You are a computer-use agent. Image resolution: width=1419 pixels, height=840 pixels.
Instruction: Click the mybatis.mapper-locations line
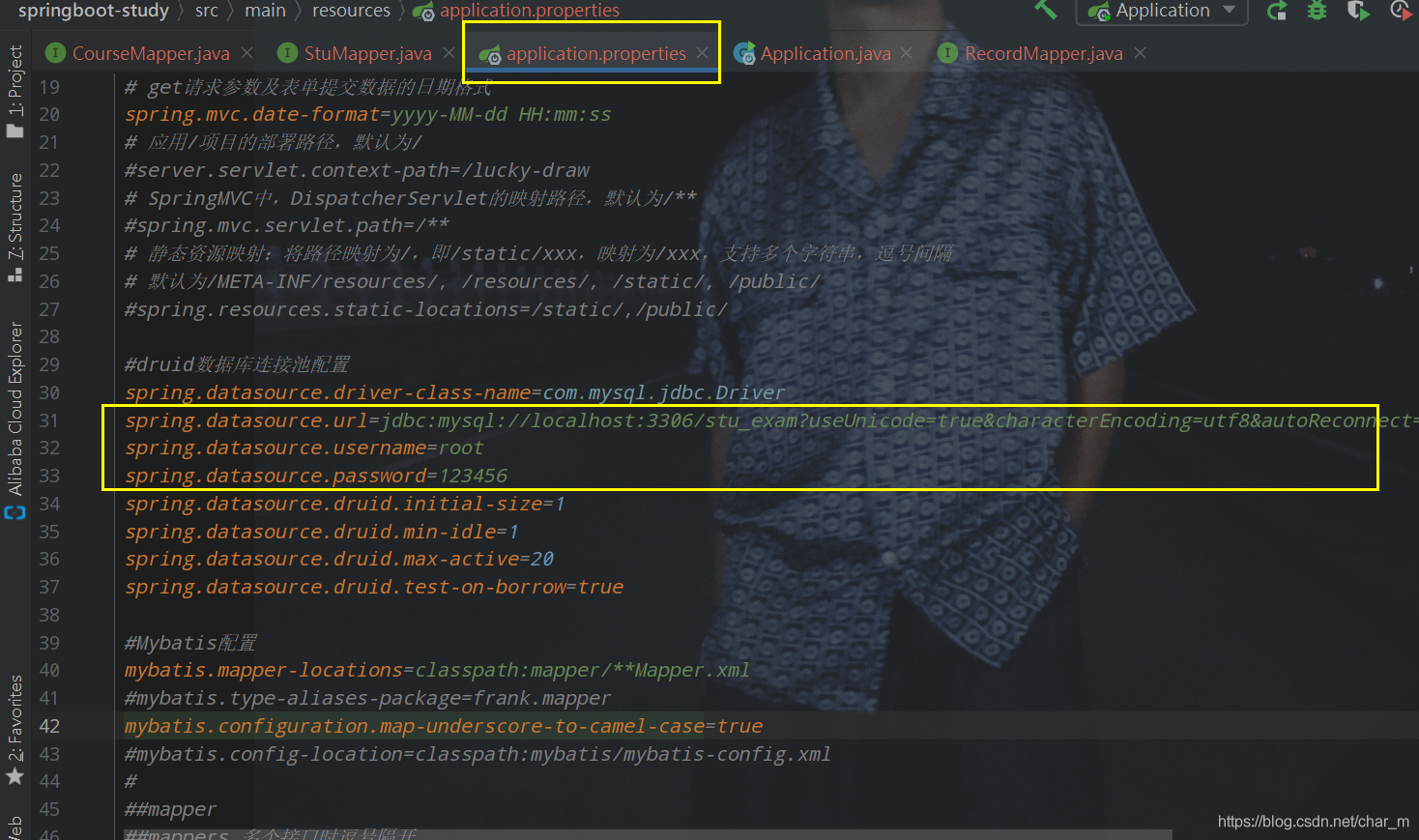tap(437, 670)
